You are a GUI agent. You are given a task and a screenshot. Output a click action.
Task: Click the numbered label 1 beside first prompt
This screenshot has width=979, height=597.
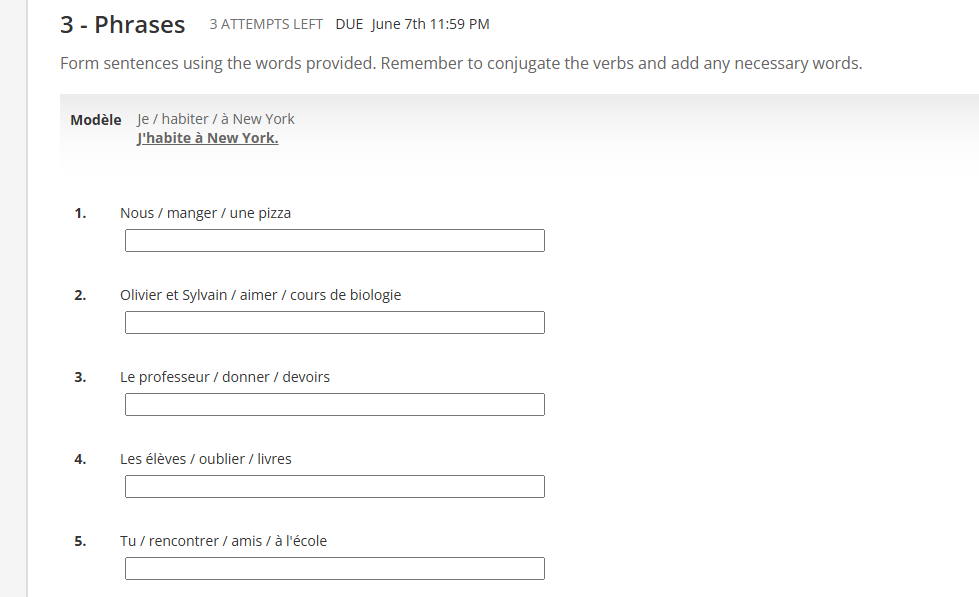80,212
